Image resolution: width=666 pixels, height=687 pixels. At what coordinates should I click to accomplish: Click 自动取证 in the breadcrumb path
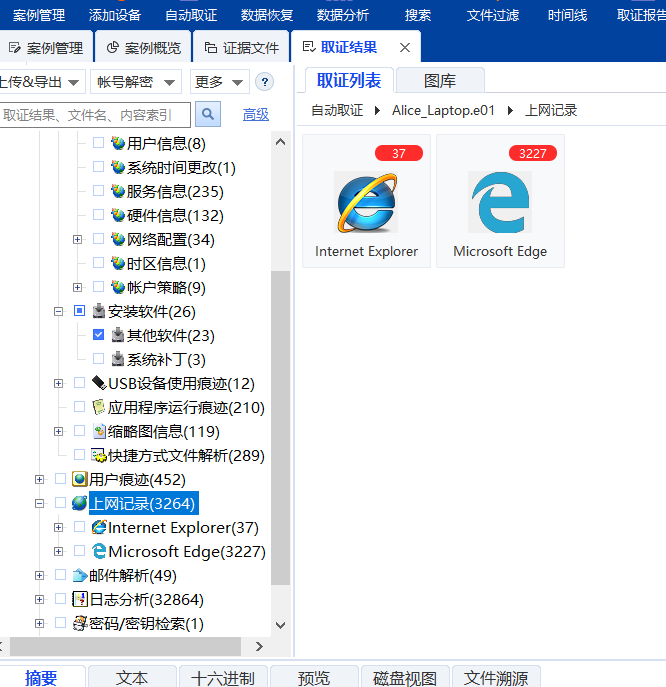(337, 110)
